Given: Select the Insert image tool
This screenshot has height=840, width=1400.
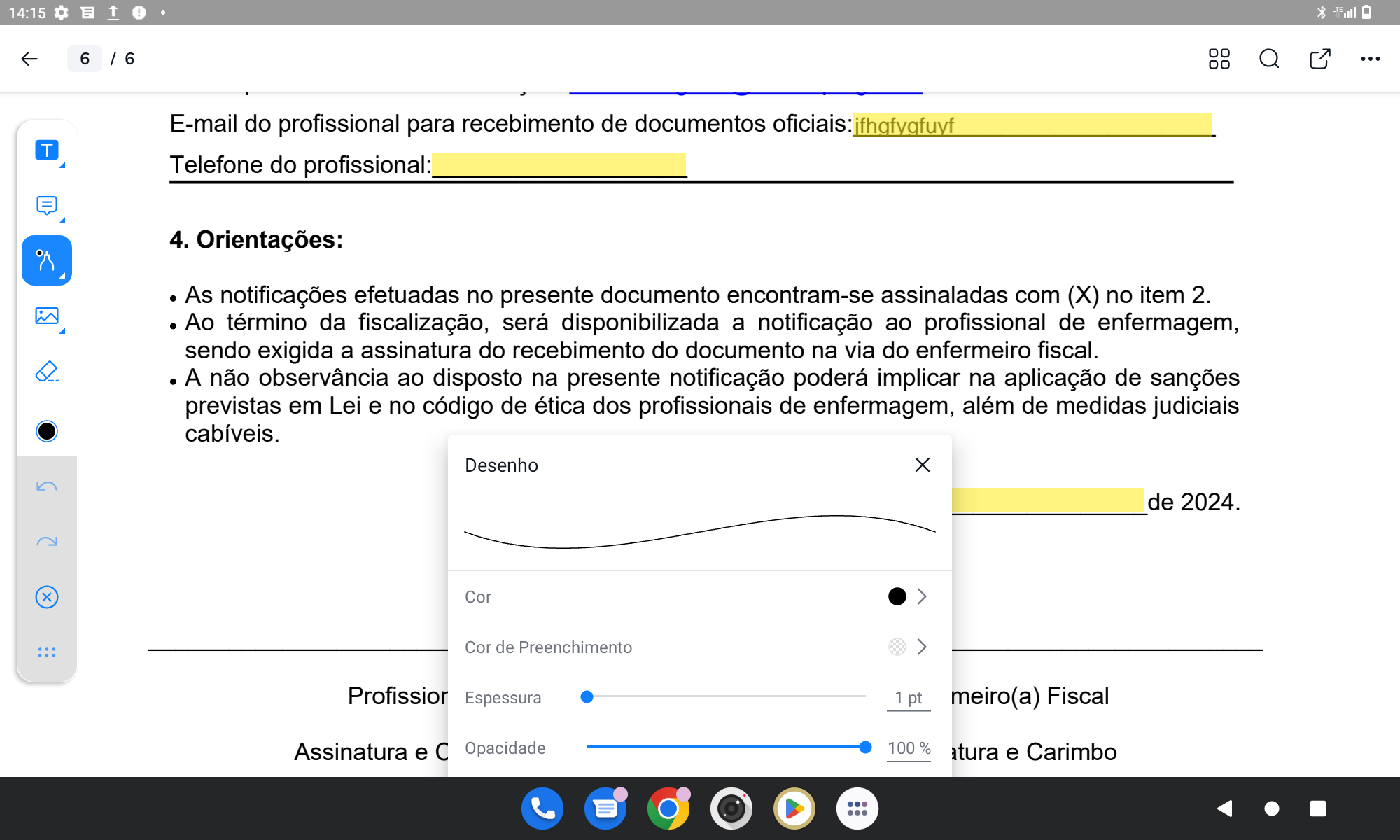Looking at the screenshot, I should (x=47, y=316).
